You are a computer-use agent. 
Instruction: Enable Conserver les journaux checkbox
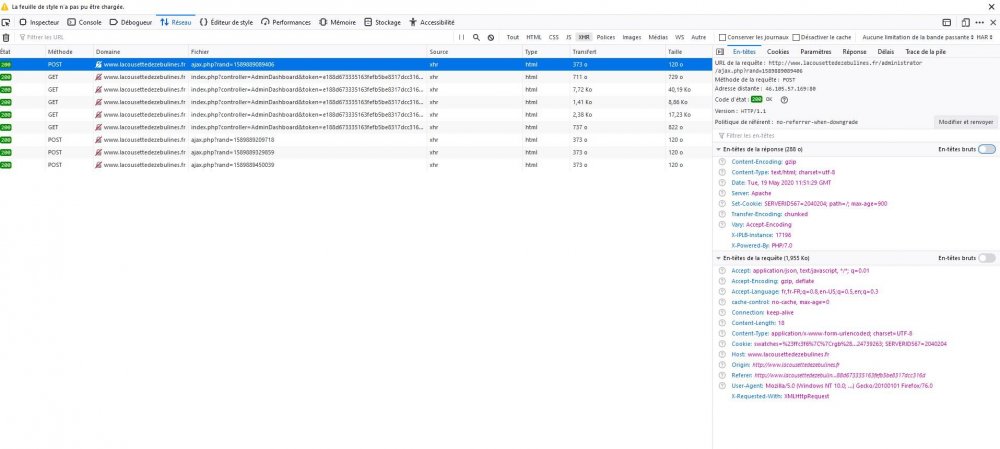tap(723, 38)
